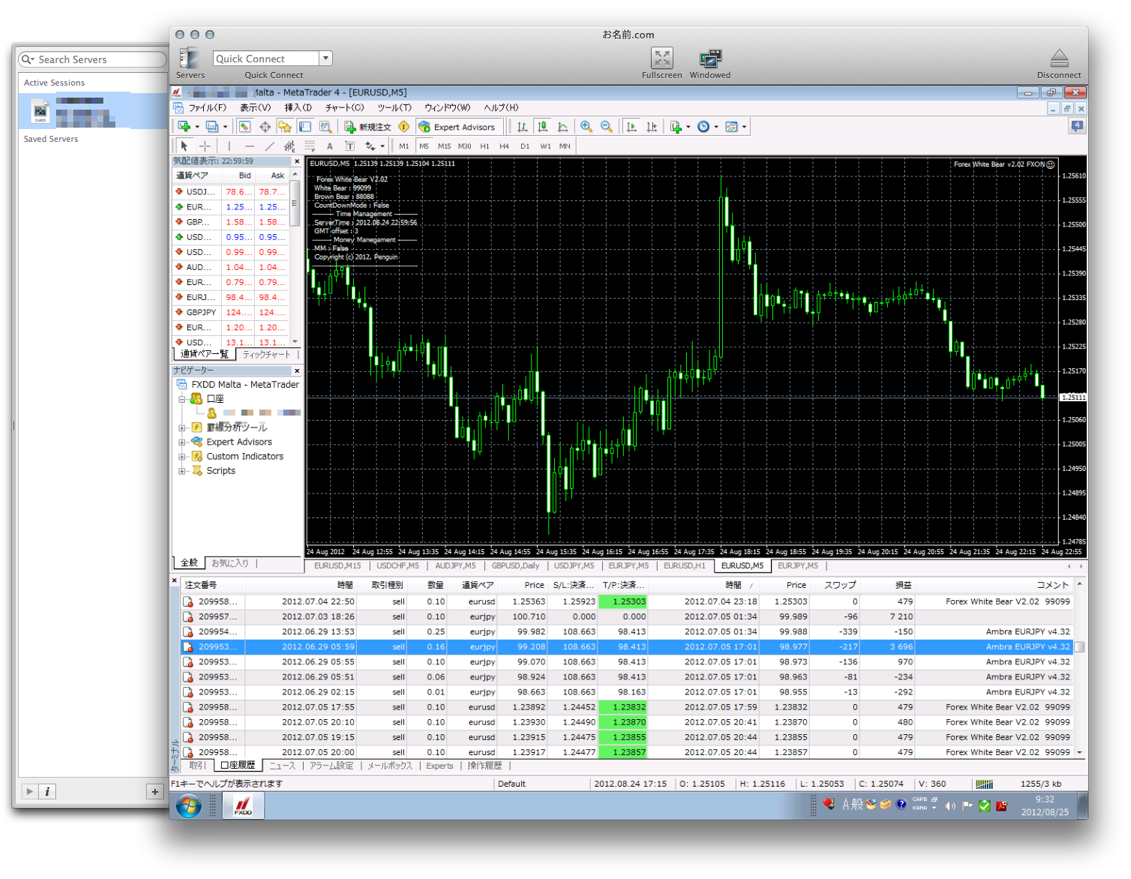Click the new chart icon with green plus

coord(184,127)
